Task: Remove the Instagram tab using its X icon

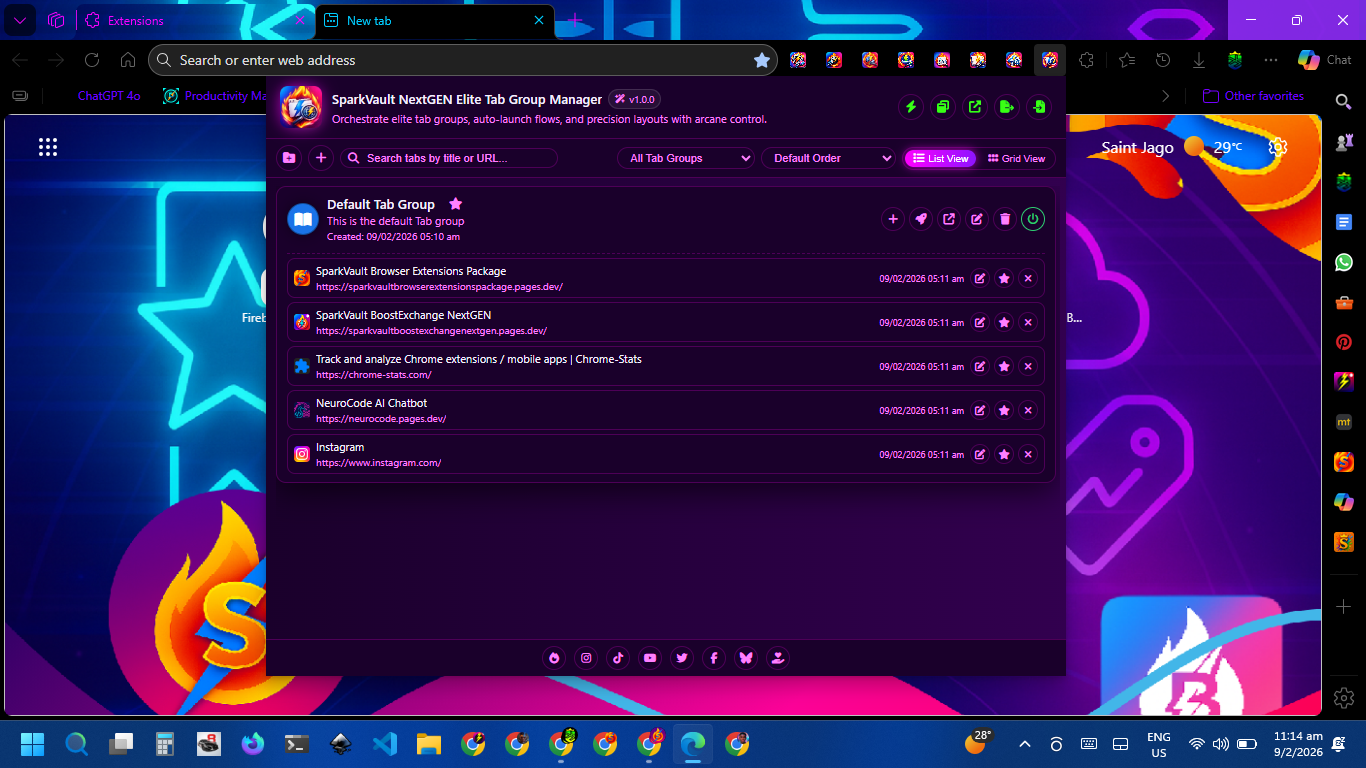Action: click(1028, 455)
